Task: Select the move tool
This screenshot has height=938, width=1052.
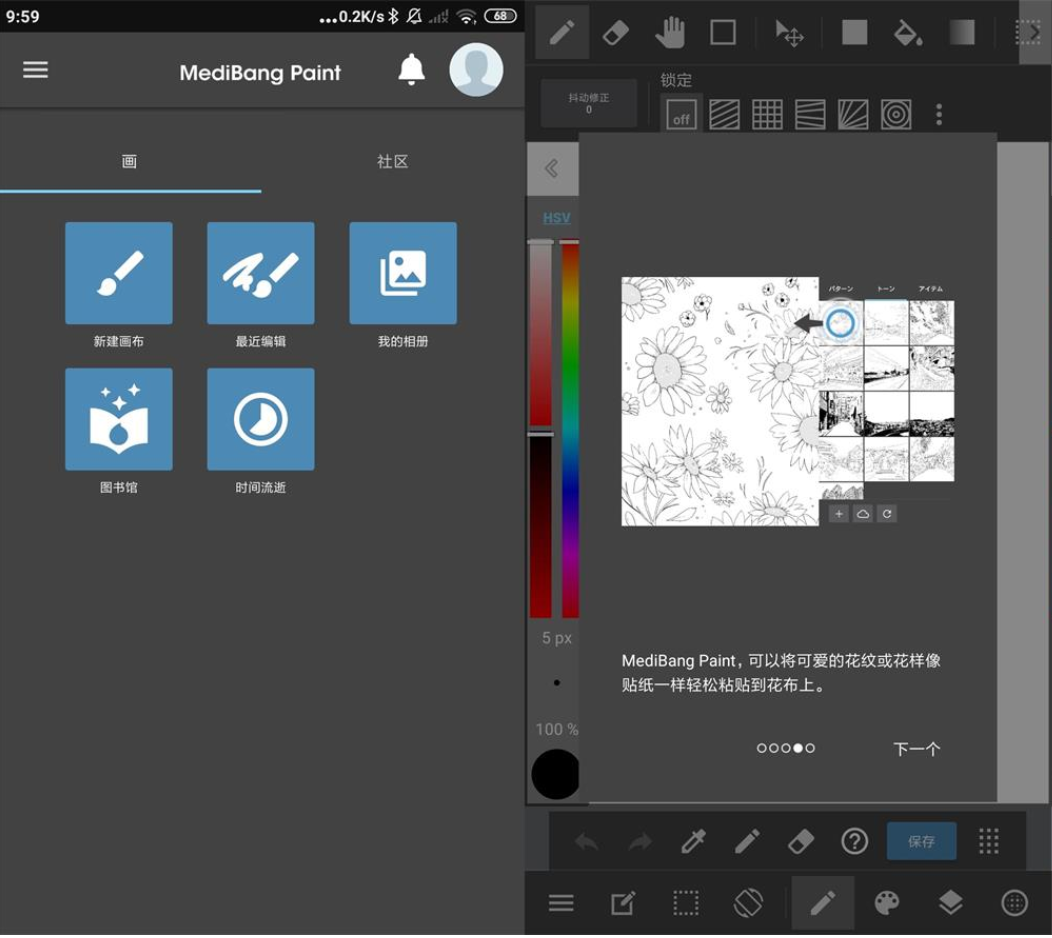Action: (x=789, y=32)
